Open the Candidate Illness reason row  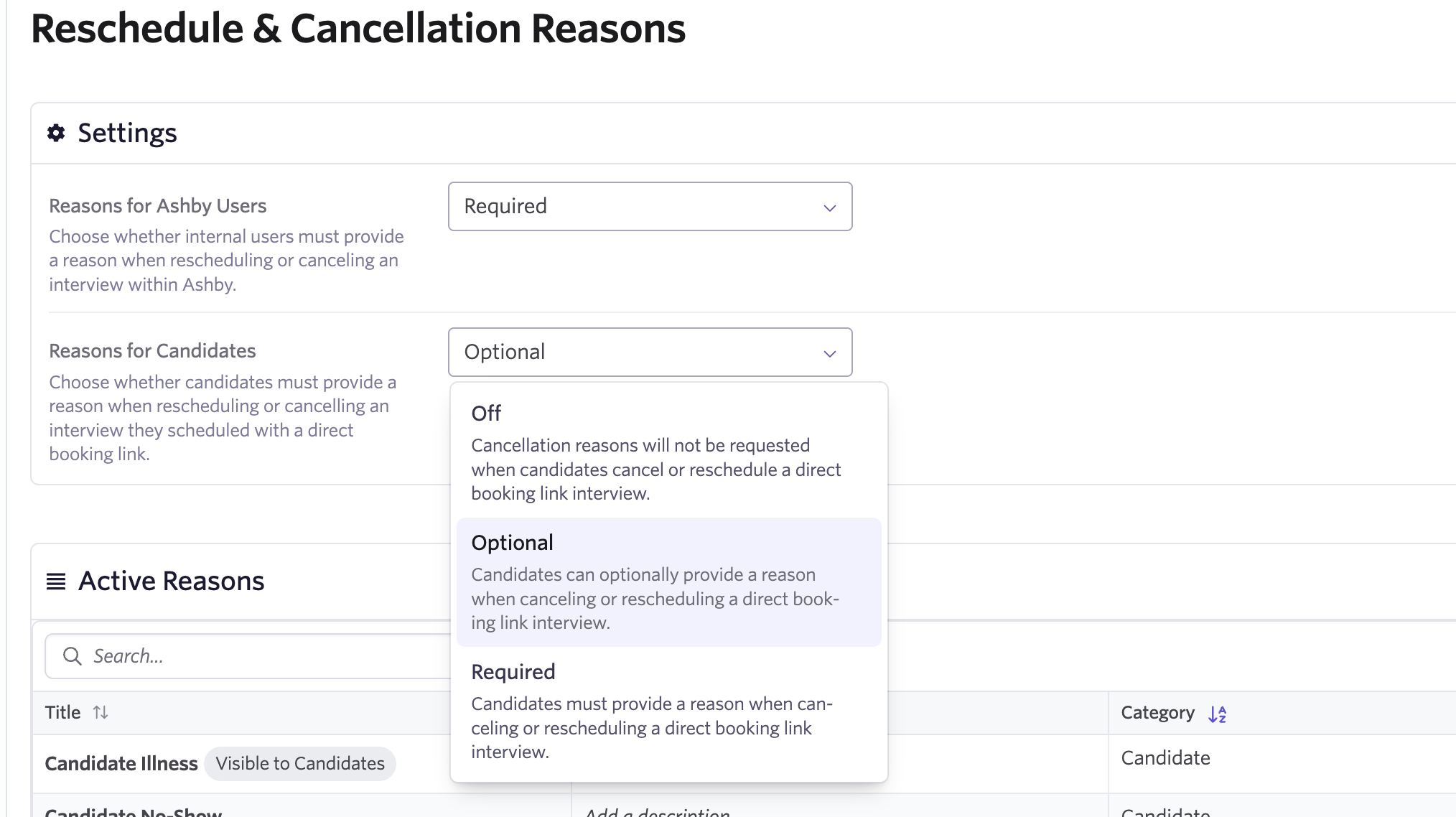point(121,763)
